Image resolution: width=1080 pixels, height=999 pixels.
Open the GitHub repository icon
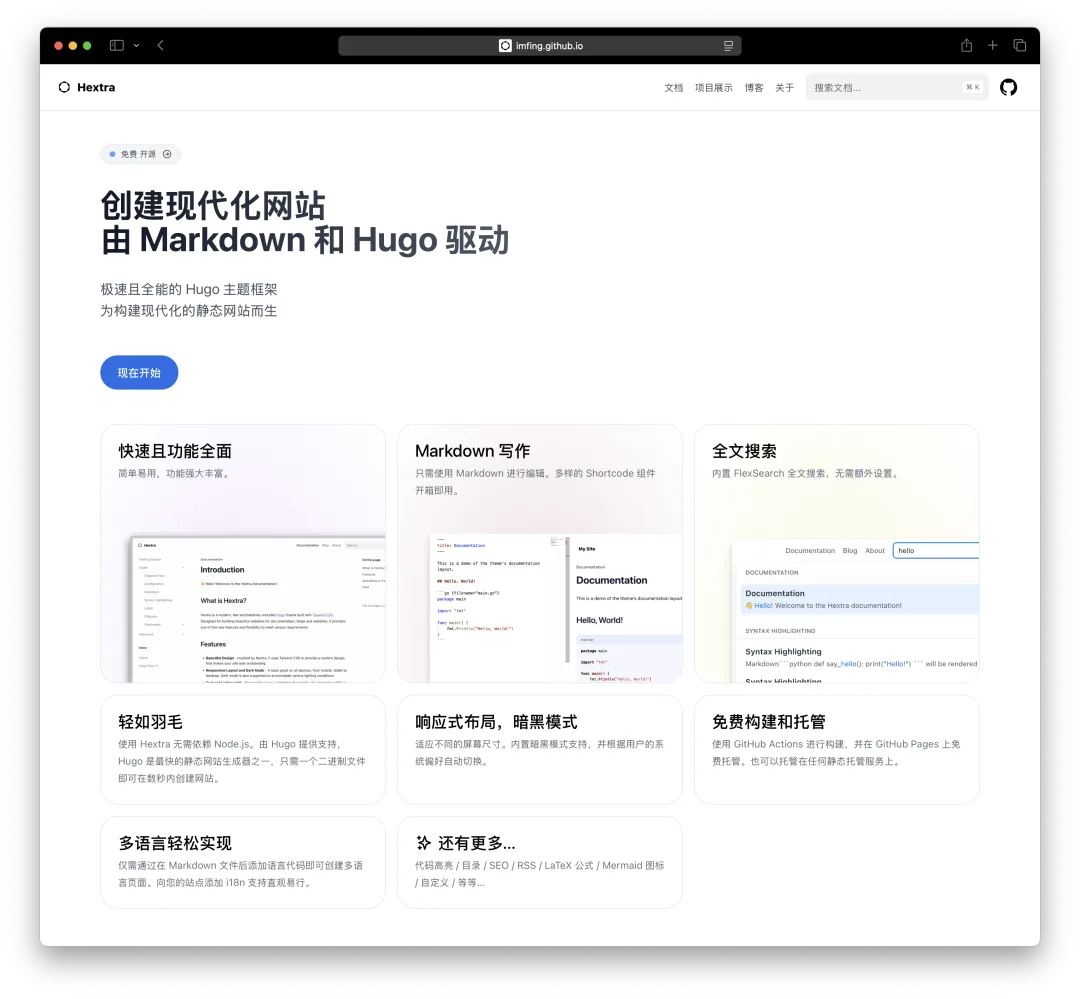pos(1008,87)
